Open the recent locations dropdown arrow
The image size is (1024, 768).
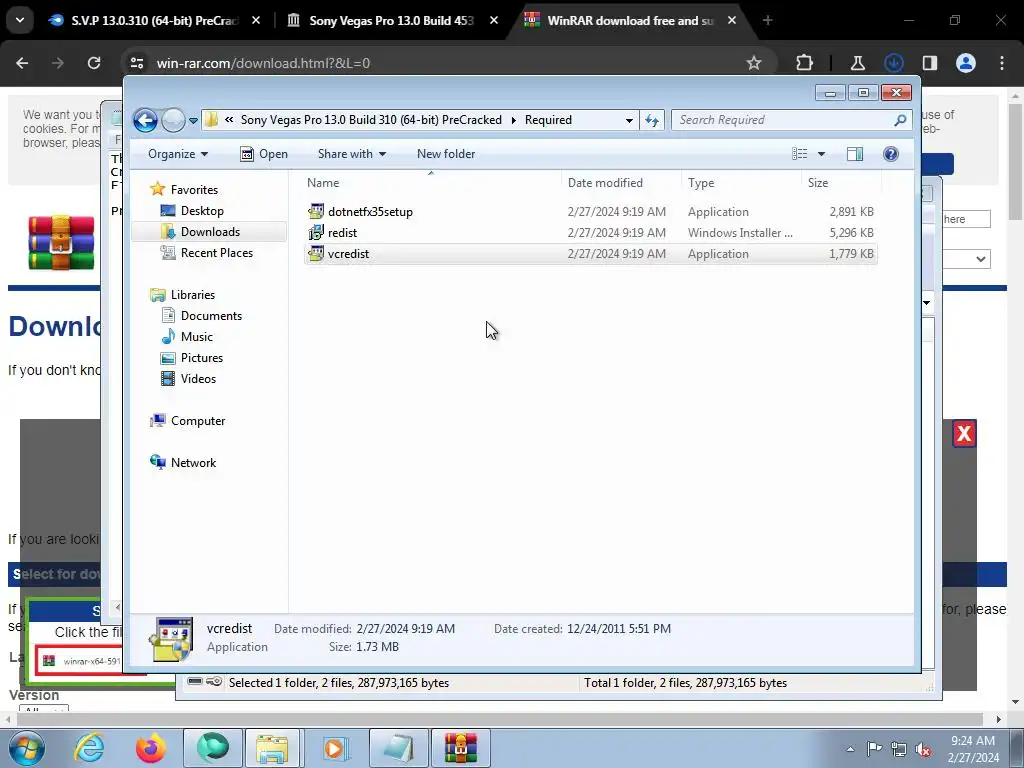pyautogui.click(x=193, y=121)
